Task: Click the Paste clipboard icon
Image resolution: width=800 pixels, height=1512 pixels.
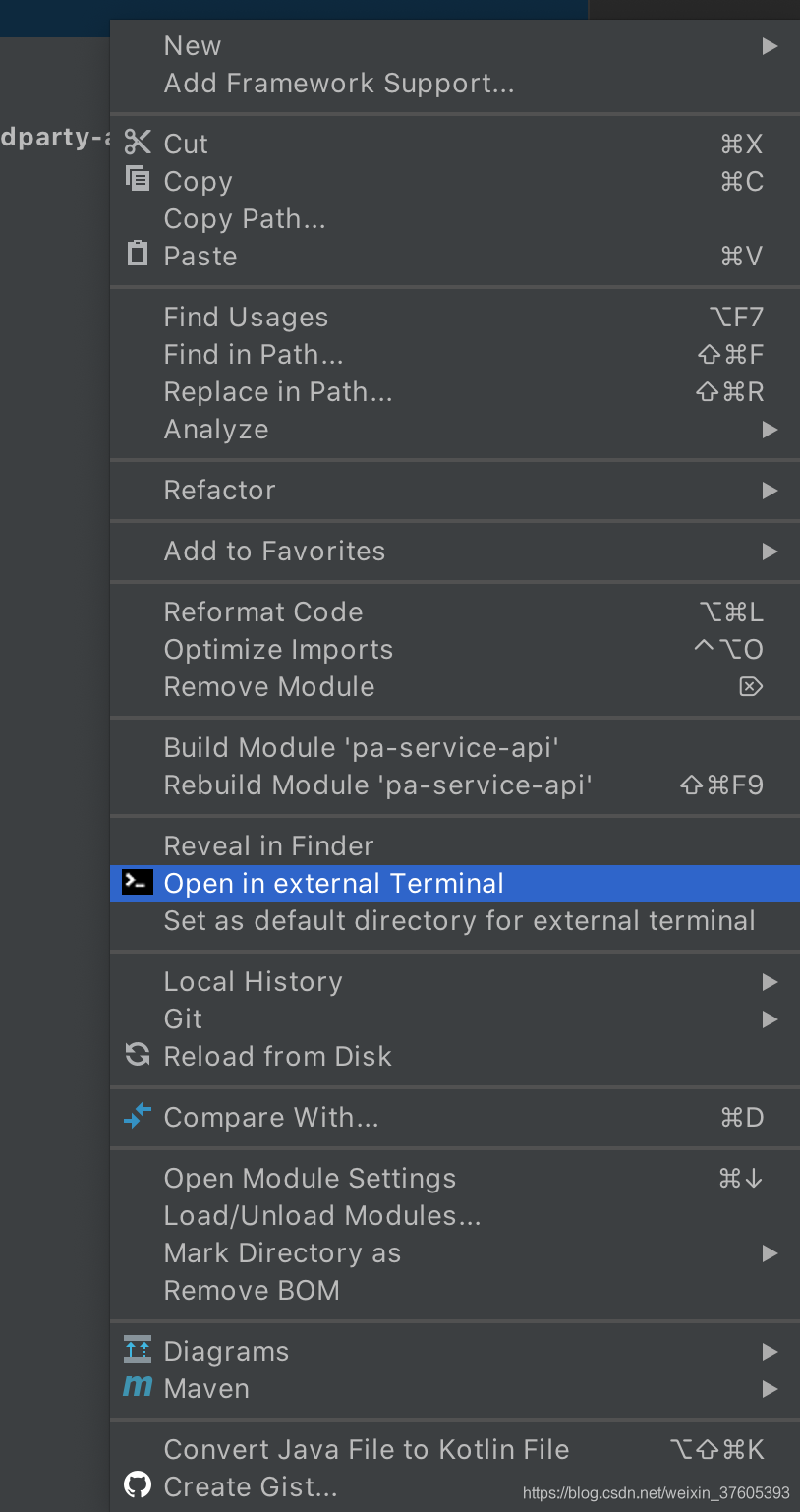Action: pyautogui.click(x=138, y=254)
